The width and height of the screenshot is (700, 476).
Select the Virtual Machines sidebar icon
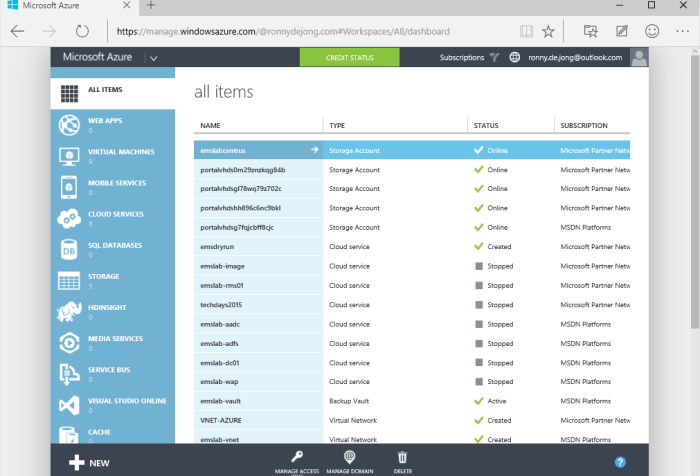point(69,156)
